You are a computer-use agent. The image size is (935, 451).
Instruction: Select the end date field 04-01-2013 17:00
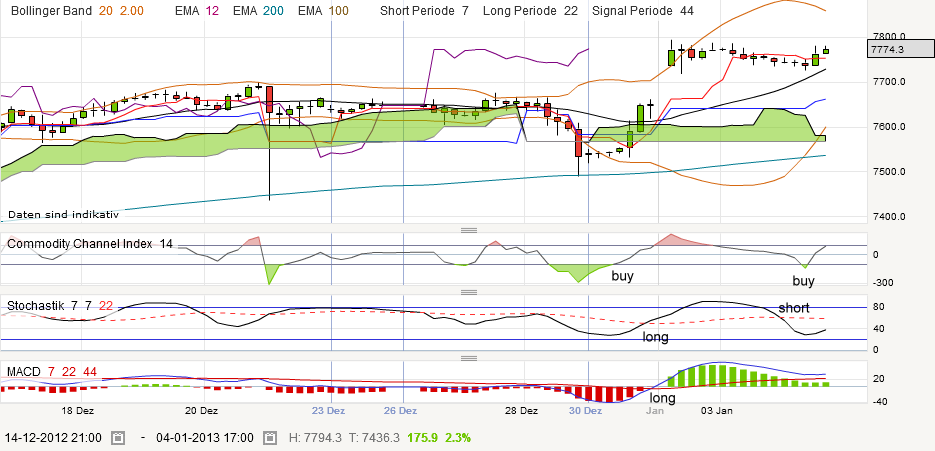tap(205, 437)
